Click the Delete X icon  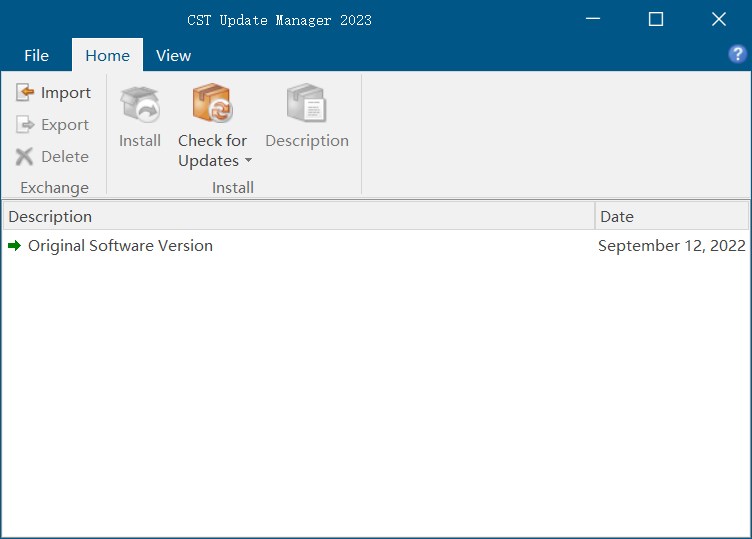click(x=24, y=156)
